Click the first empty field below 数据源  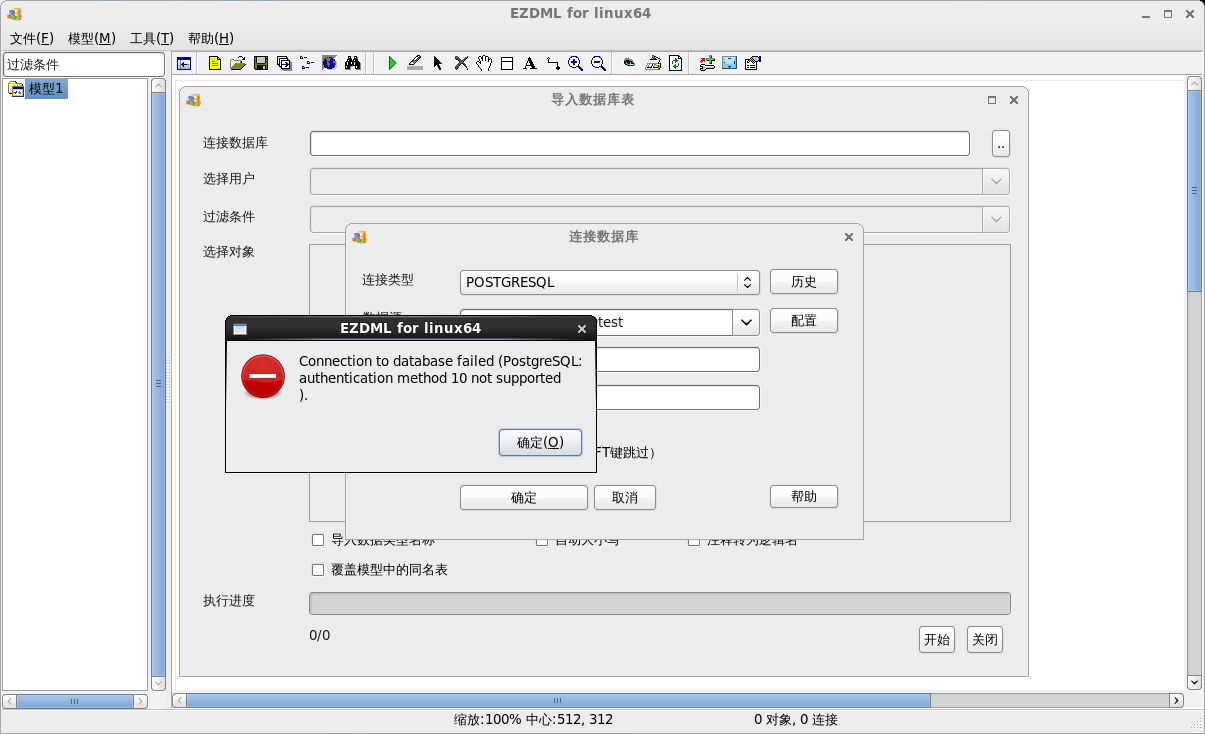click(x=677, y=359)
